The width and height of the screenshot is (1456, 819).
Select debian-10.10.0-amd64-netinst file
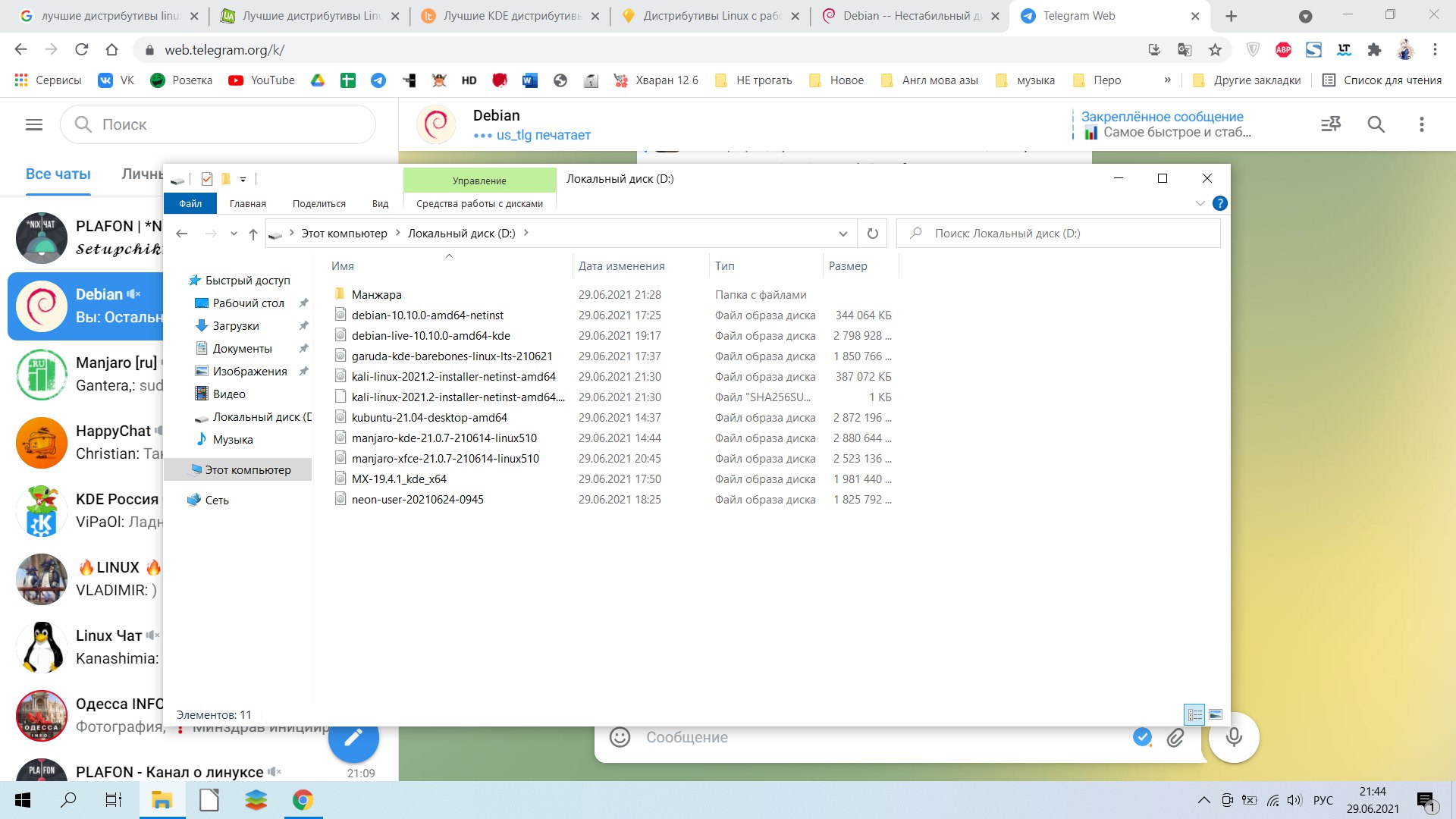(427, 315)
